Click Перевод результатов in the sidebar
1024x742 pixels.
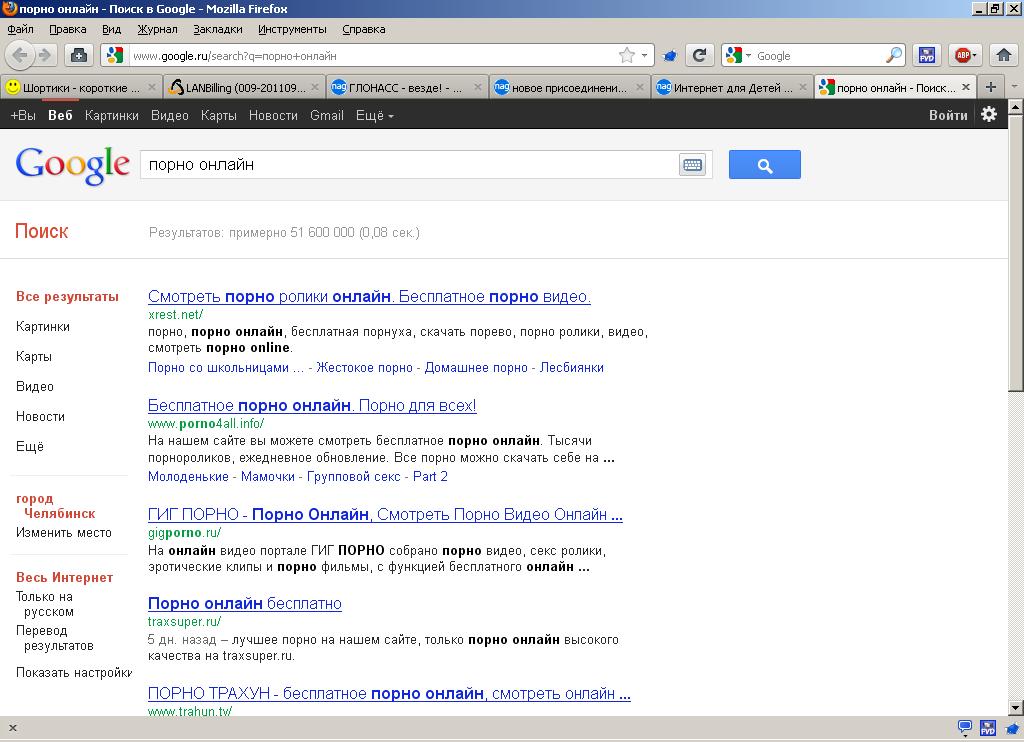[x=55, y=638]
